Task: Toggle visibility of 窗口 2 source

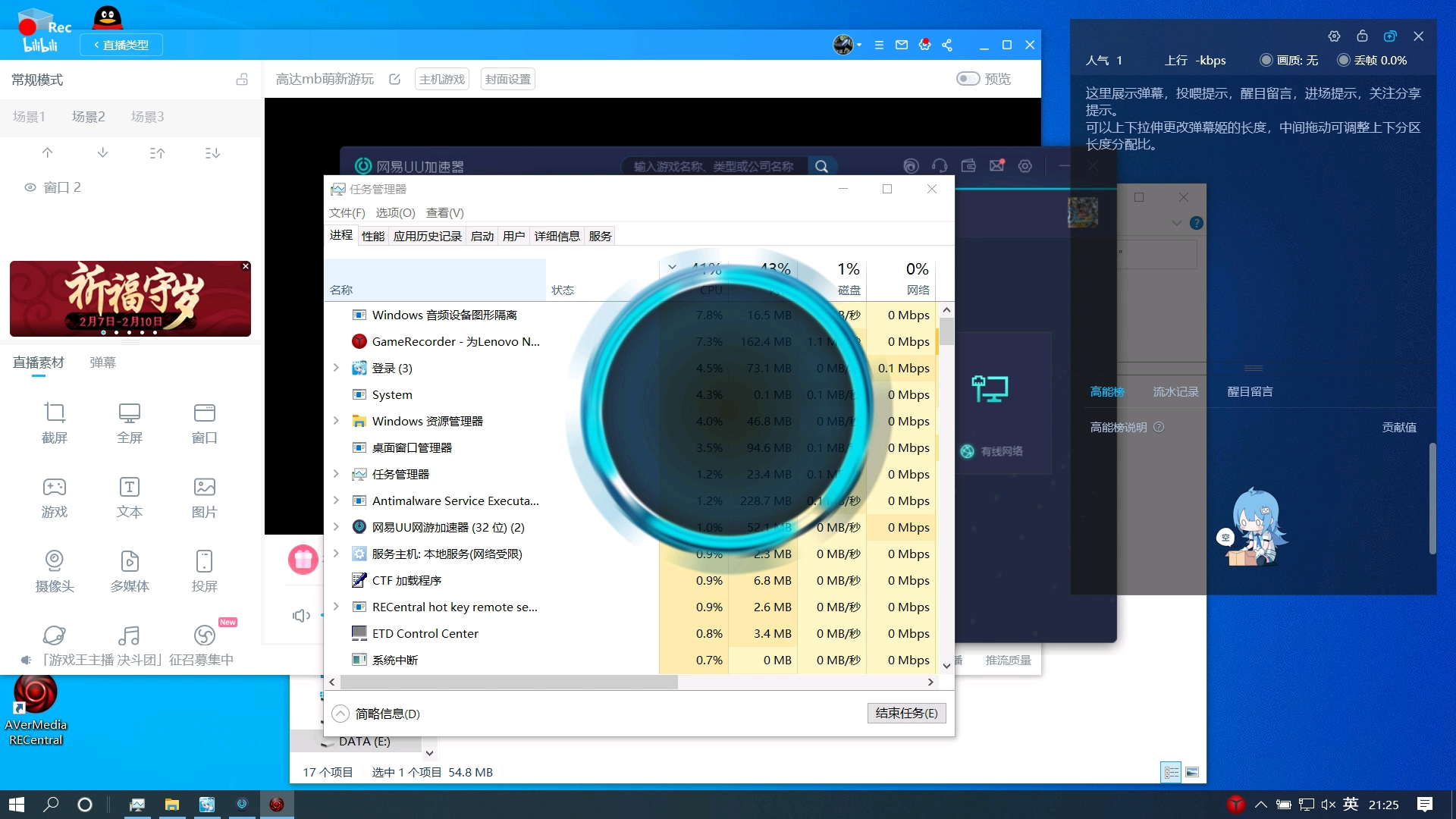Action: pyautogui.click(x=30, y=187)
